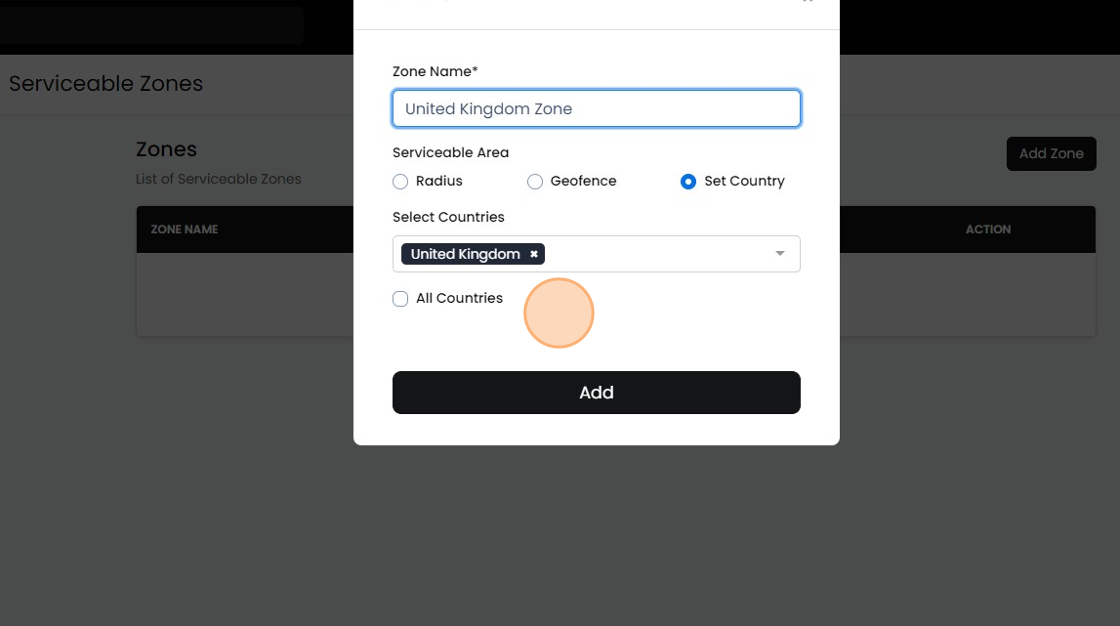Click the selected Set Country radio indicator

point(688,182)
